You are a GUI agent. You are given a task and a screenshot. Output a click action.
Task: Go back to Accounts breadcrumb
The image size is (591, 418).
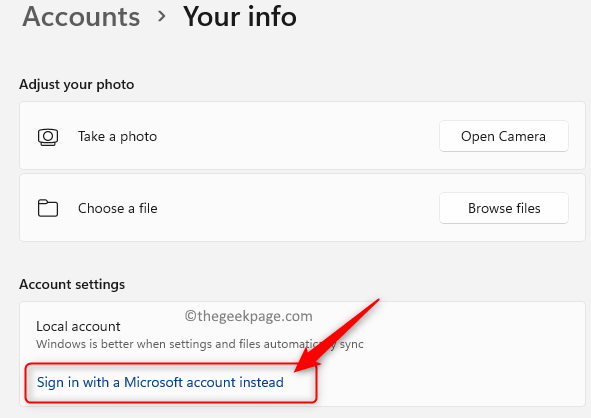[x=81, y=17]
